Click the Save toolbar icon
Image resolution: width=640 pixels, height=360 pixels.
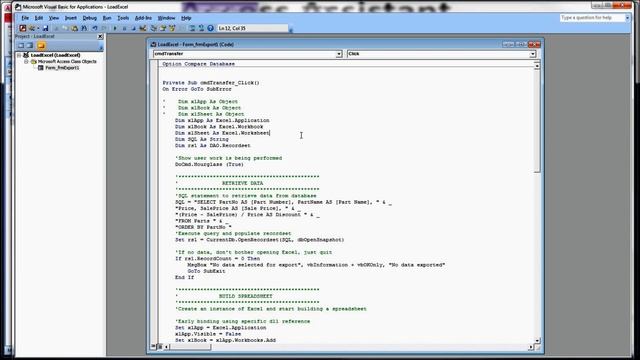pos(45,28)
